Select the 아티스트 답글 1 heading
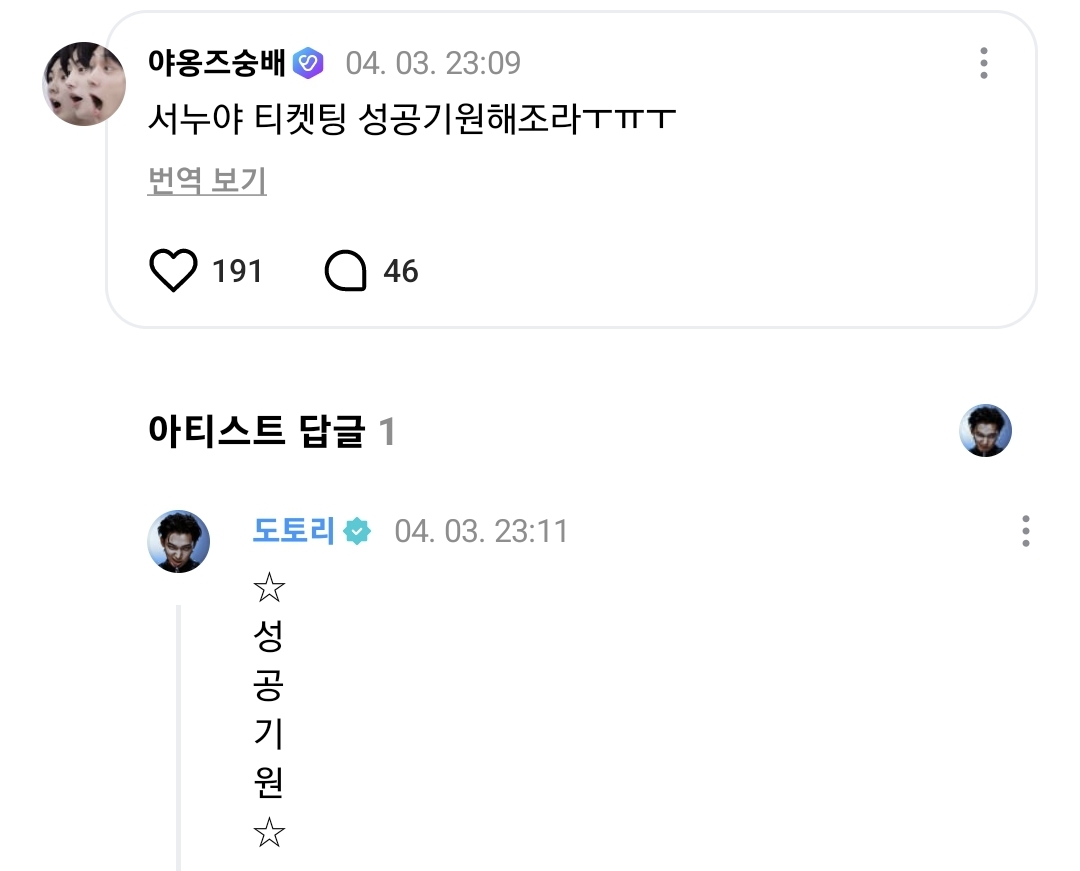 point(271,432)
